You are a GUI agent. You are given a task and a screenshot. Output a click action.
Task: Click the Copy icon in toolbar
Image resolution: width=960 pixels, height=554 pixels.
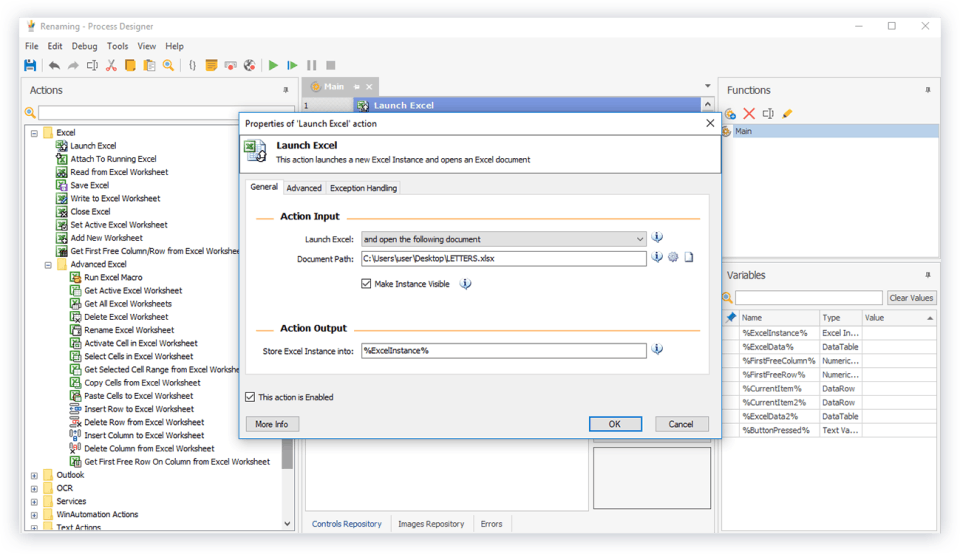click(130, 65)
